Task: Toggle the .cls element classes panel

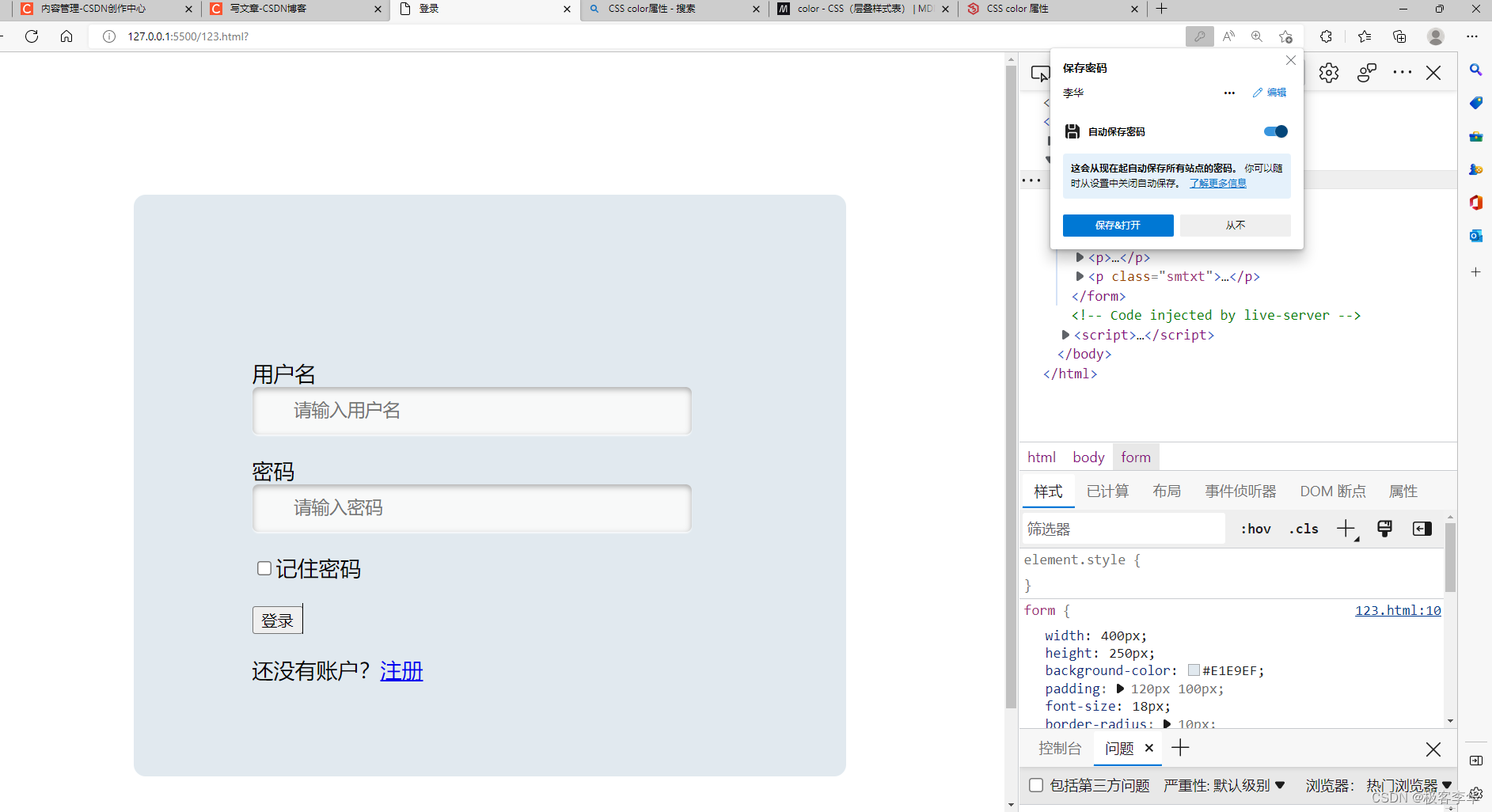Action: click(1304, 529)
